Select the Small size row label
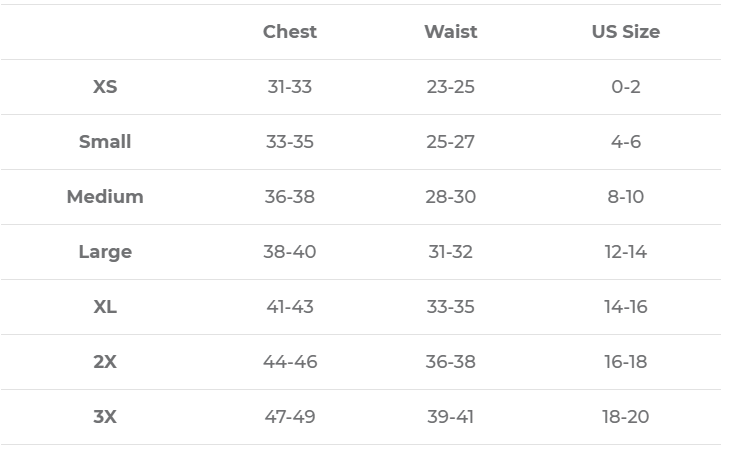Viewport: 729px width, 464px height. pos(105,142)
